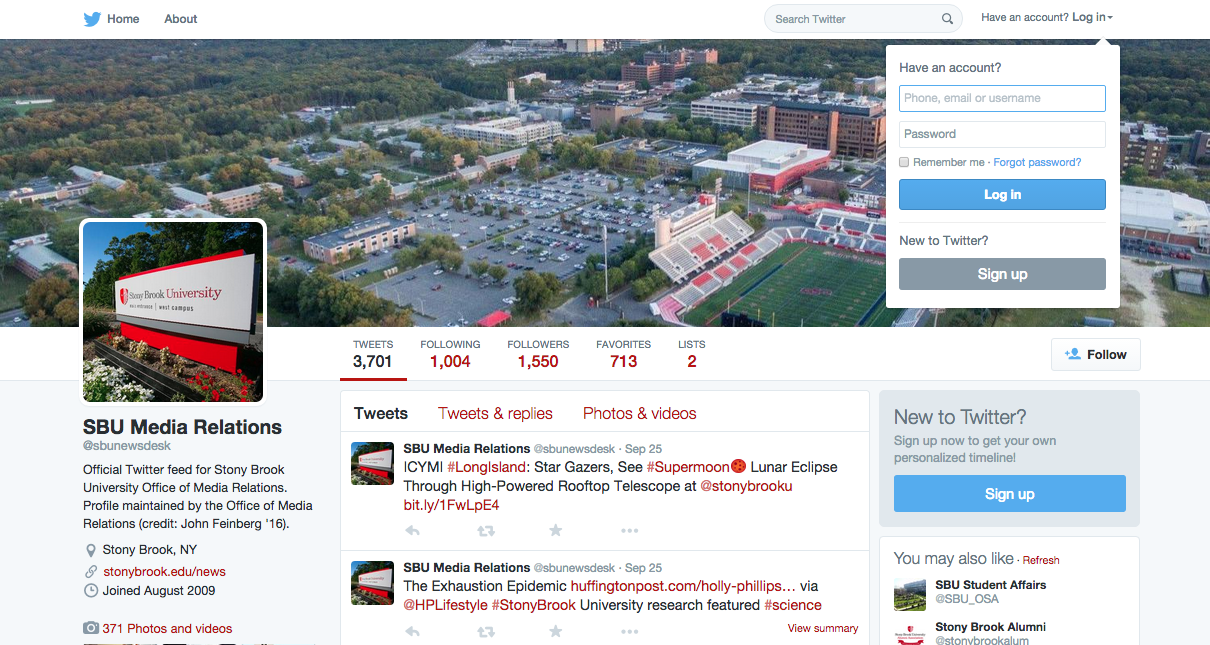Open the #Supermoon hashtag
The height and width of the screenshot is (645, 1210).
[688, 467]
